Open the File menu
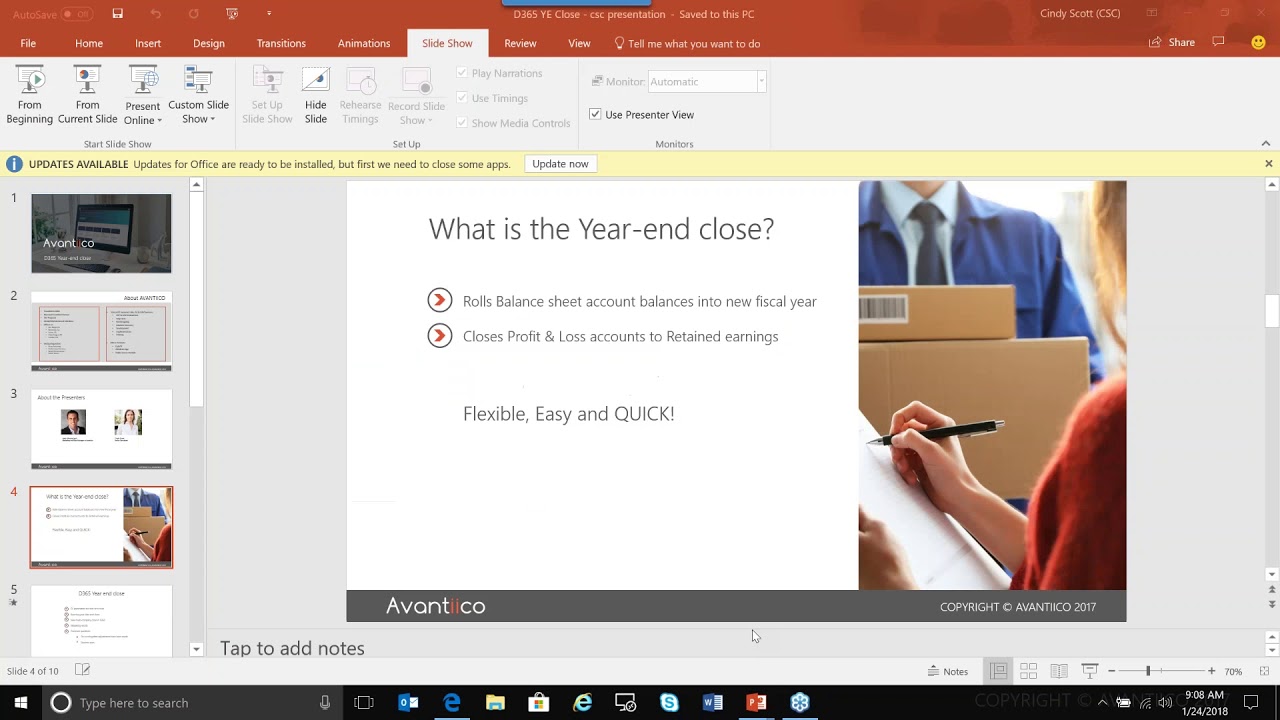Screen dimensions: 1280x720 [x=28, y=43]
